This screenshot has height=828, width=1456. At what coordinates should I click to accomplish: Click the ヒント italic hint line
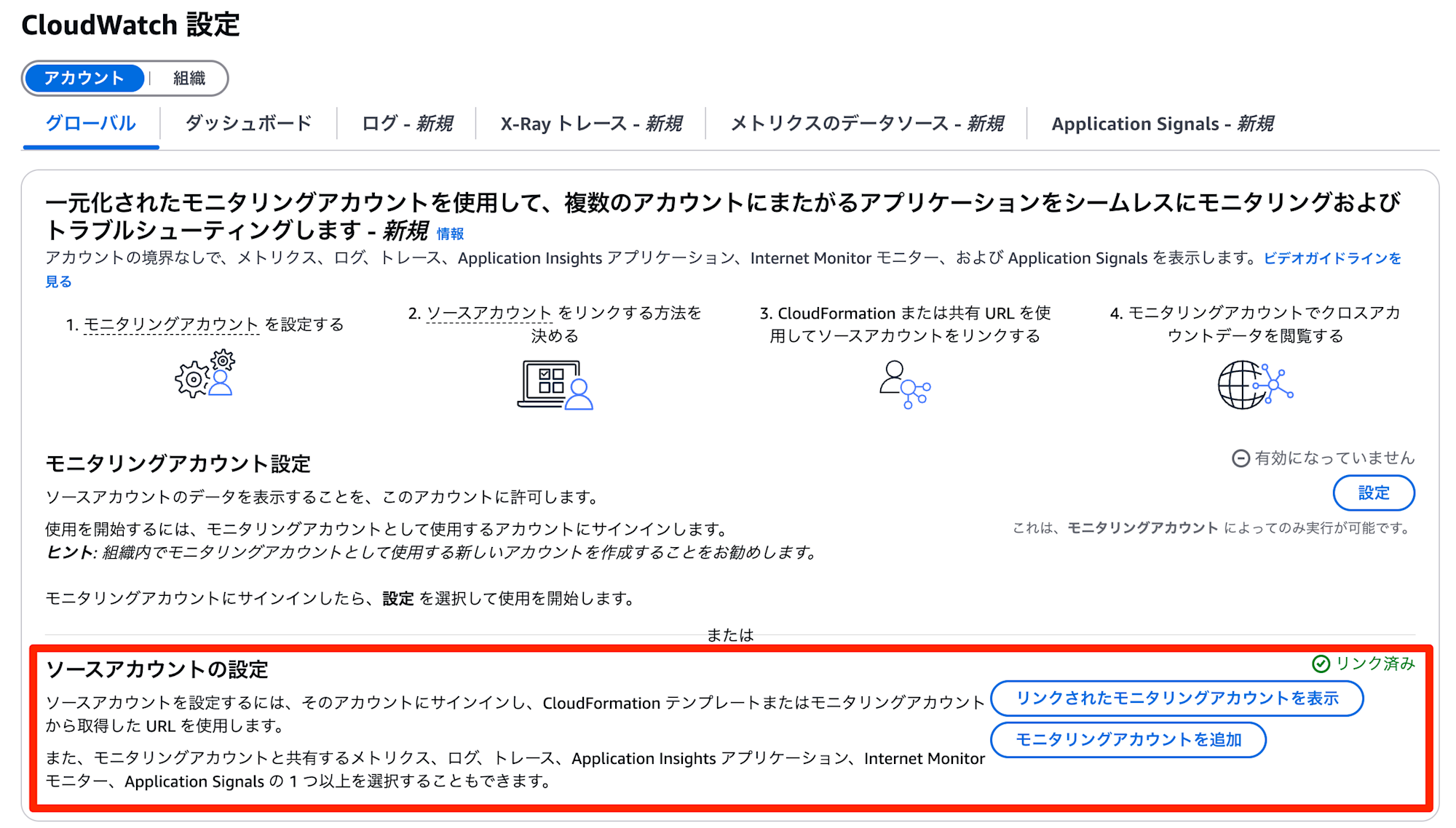click(431, 553)
